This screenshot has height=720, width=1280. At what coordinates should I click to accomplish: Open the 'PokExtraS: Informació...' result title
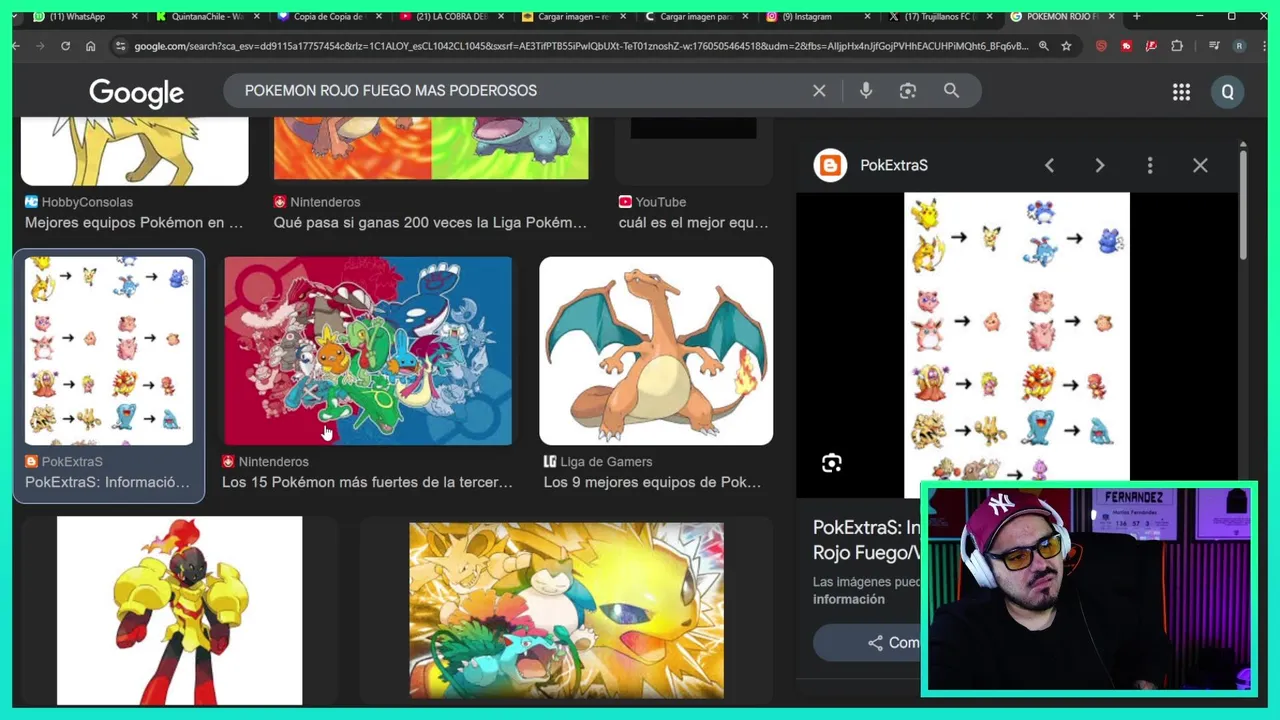click(x=107, y=483)
